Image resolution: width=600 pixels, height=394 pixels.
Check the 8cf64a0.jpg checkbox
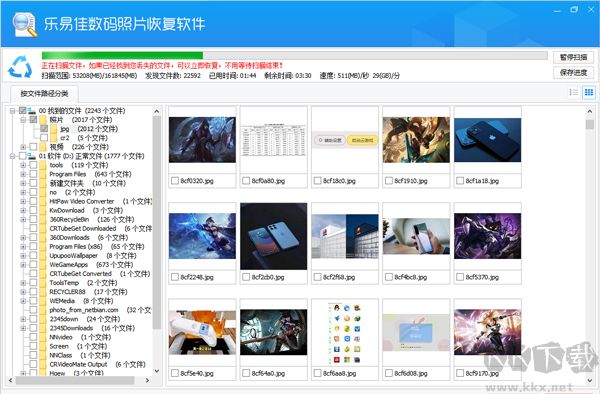coord(246,373)
